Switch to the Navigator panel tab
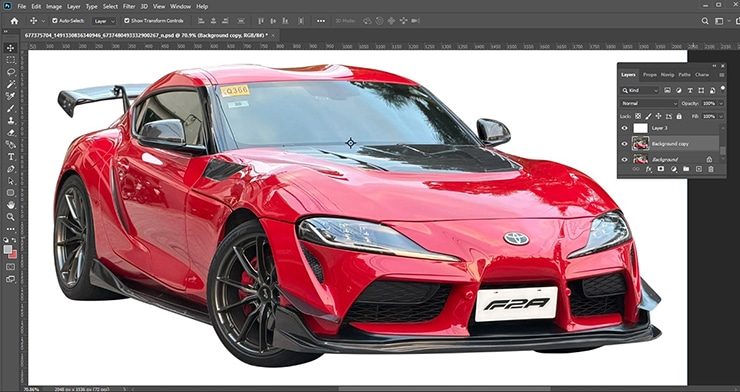Image resolution: width=740 pixels, height=392 pixels. coord(667,75)
